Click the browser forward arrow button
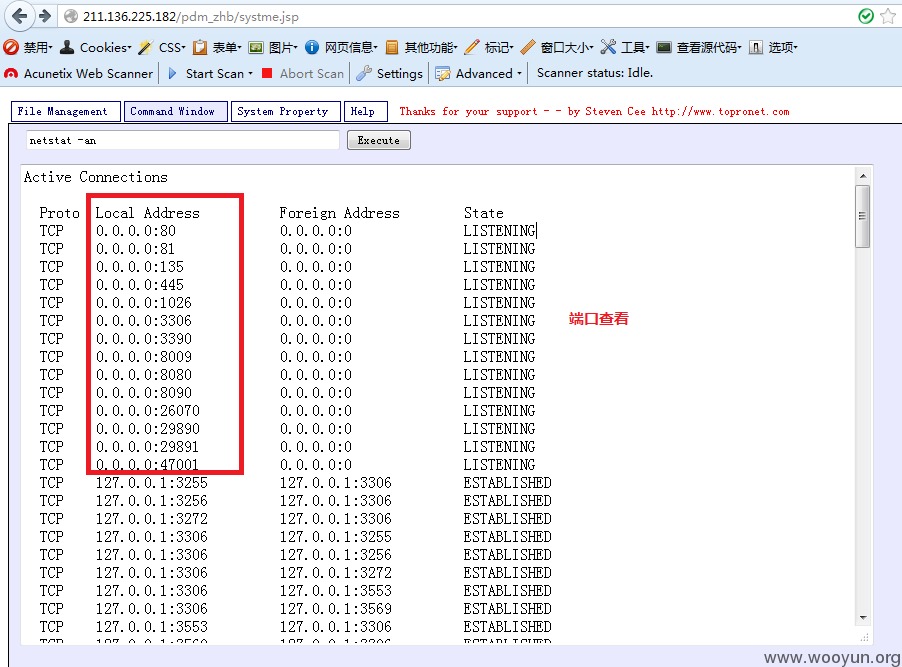Viewport: 902px width, 667px height. tap(45, 16)
